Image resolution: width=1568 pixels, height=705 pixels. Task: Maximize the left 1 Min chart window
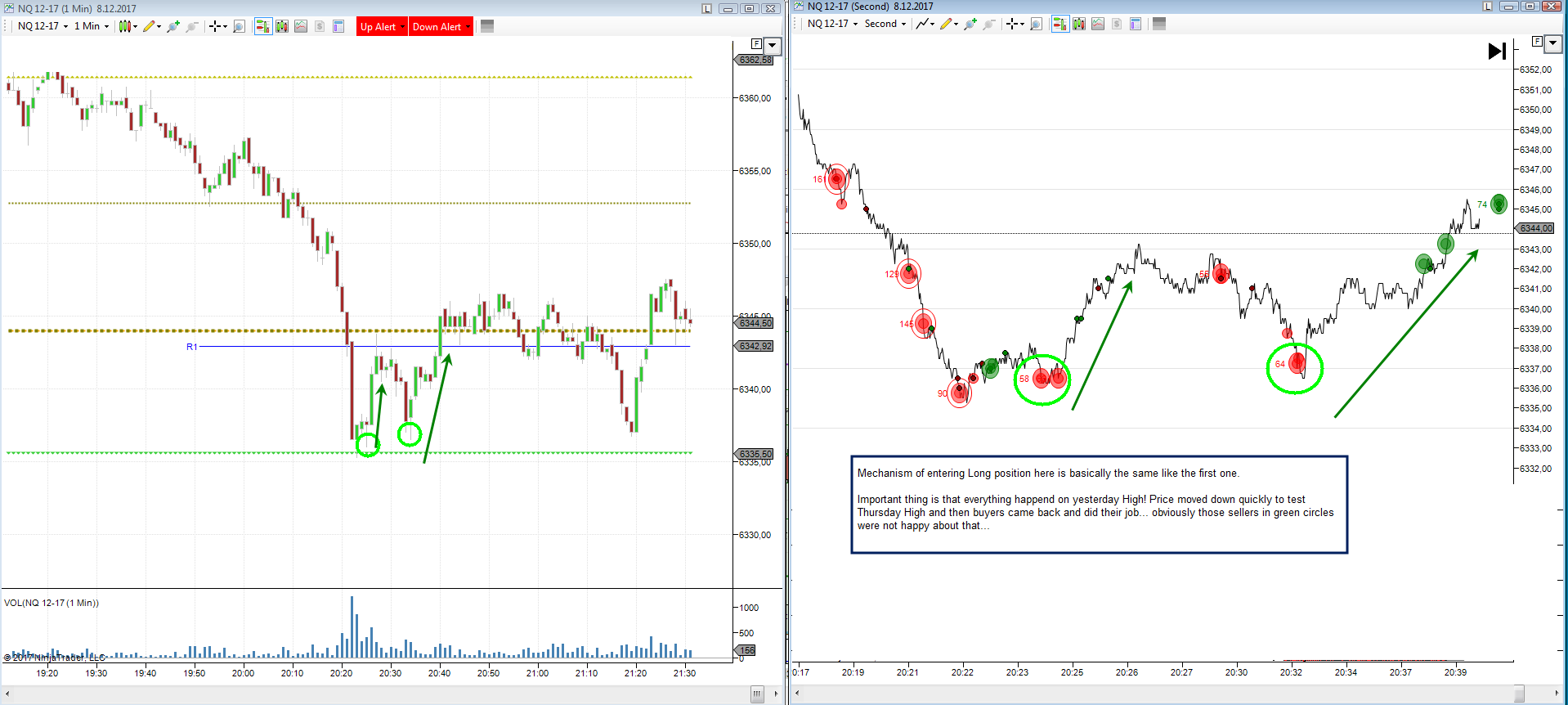pos(749,8)
